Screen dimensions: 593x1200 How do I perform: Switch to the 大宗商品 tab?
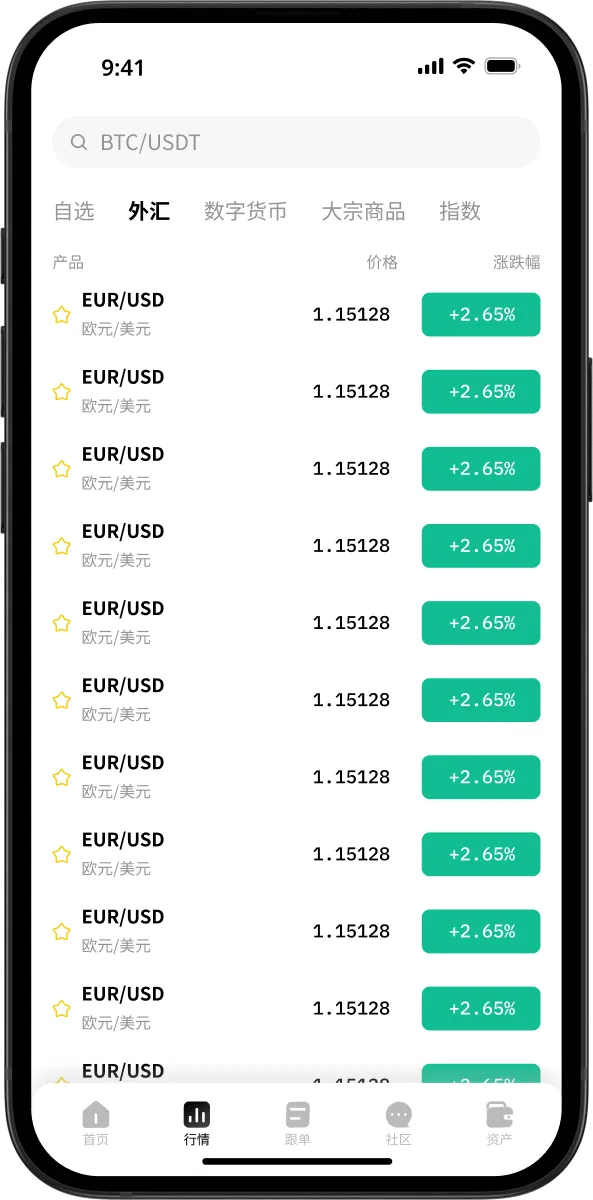[363, 211]
